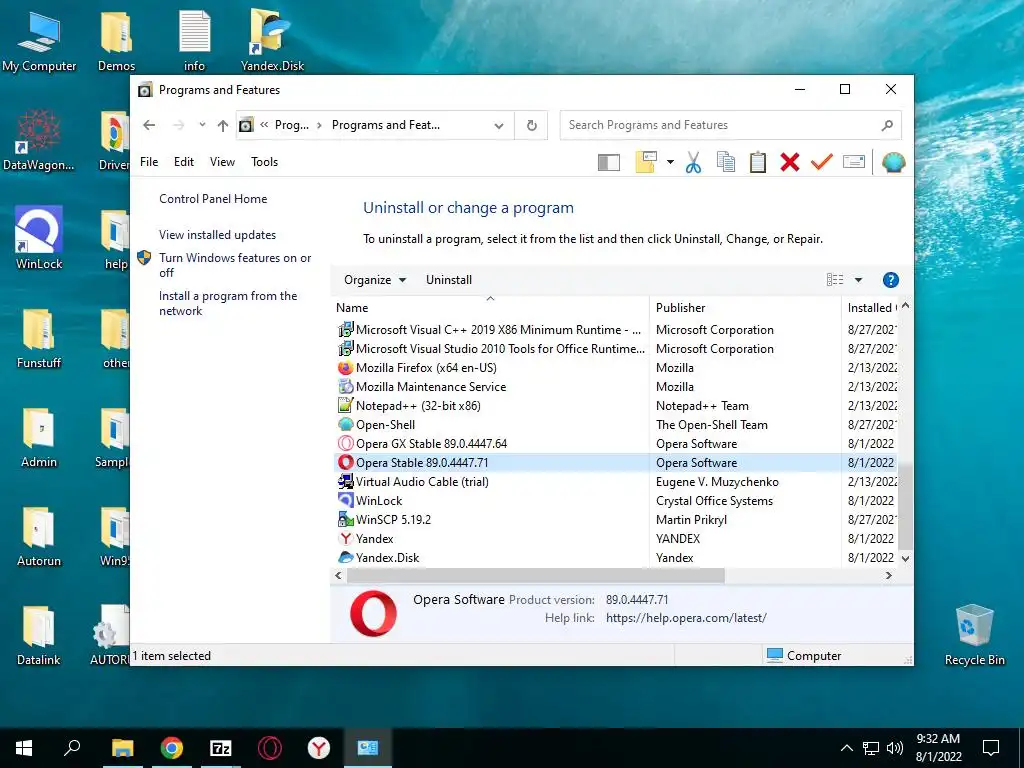
Task: Select Notepad++ (32-bit x86) entry
Action: click(x=615, y=406)
